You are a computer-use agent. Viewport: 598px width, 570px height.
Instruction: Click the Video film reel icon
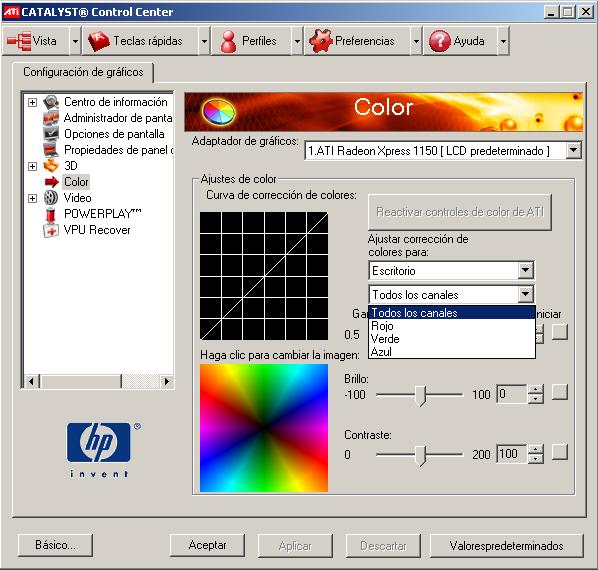coord(51,198)
